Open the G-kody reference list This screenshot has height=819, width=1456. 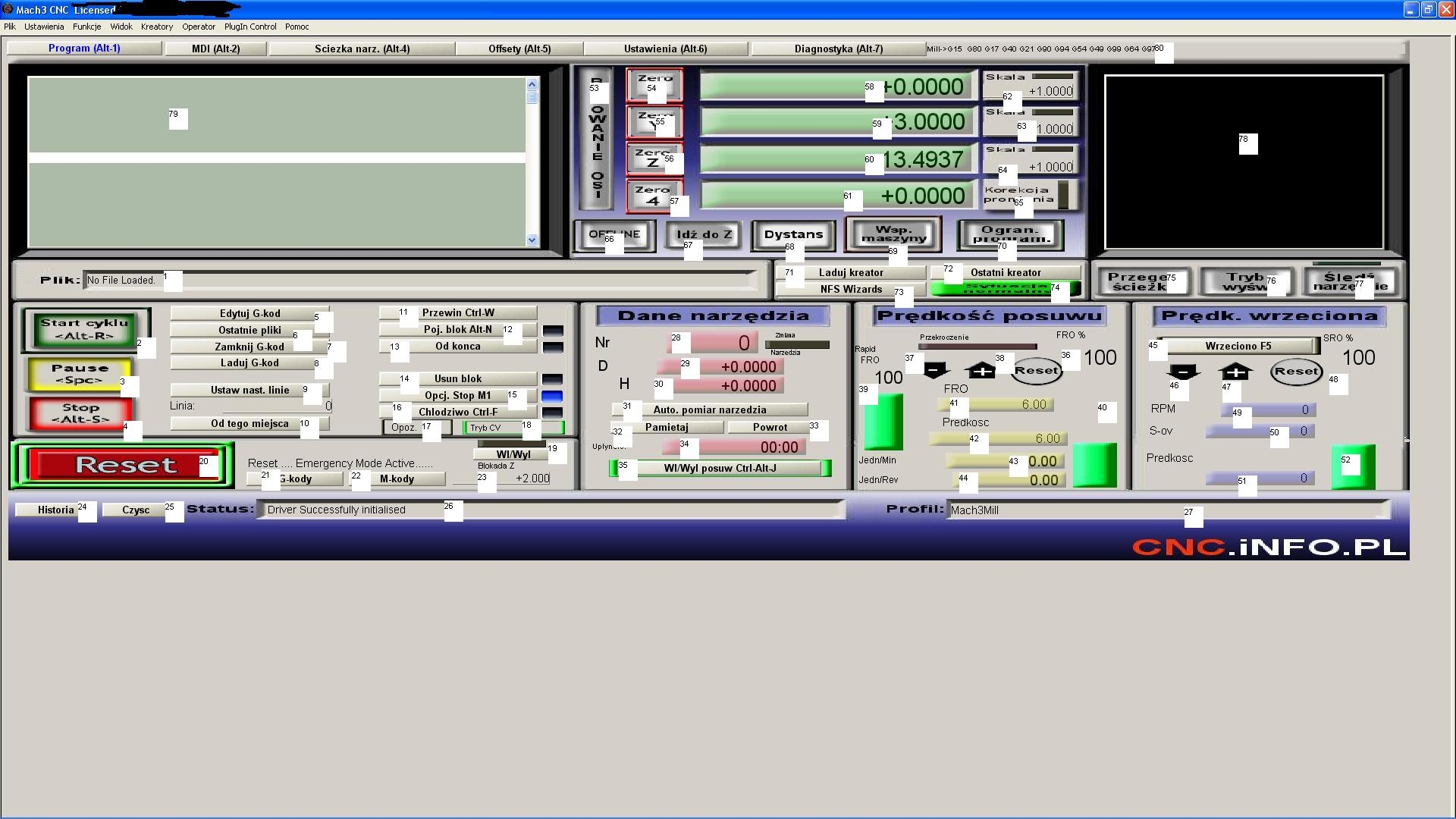295,479
